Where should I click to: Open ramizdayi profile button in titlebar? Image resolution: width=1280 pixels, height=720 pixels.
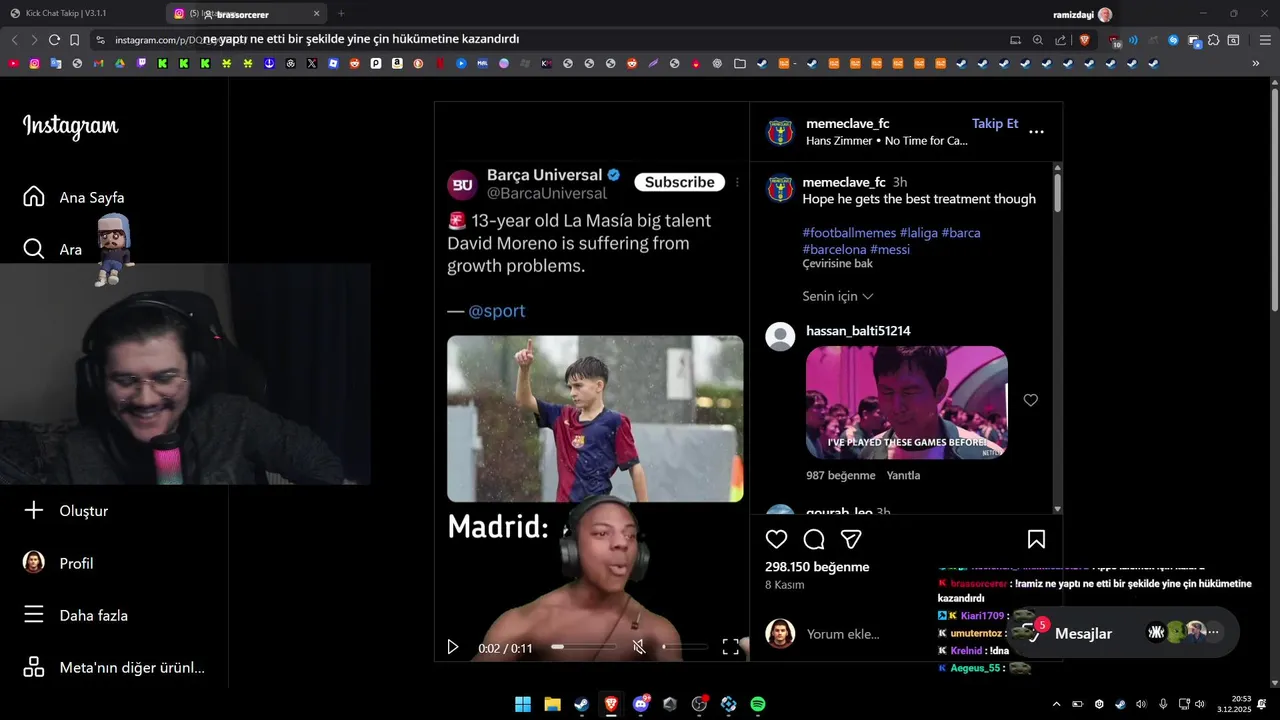(1083, 14)
